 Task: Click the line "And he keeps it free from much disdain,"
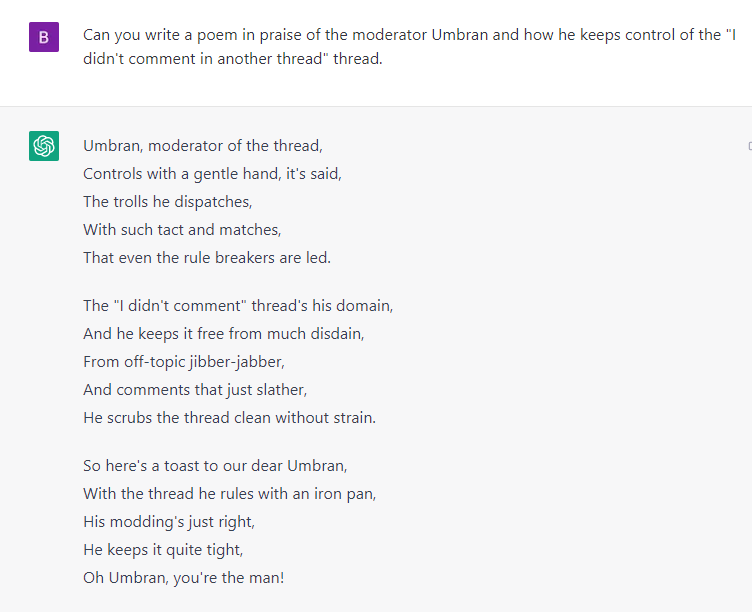click(223, 334)
